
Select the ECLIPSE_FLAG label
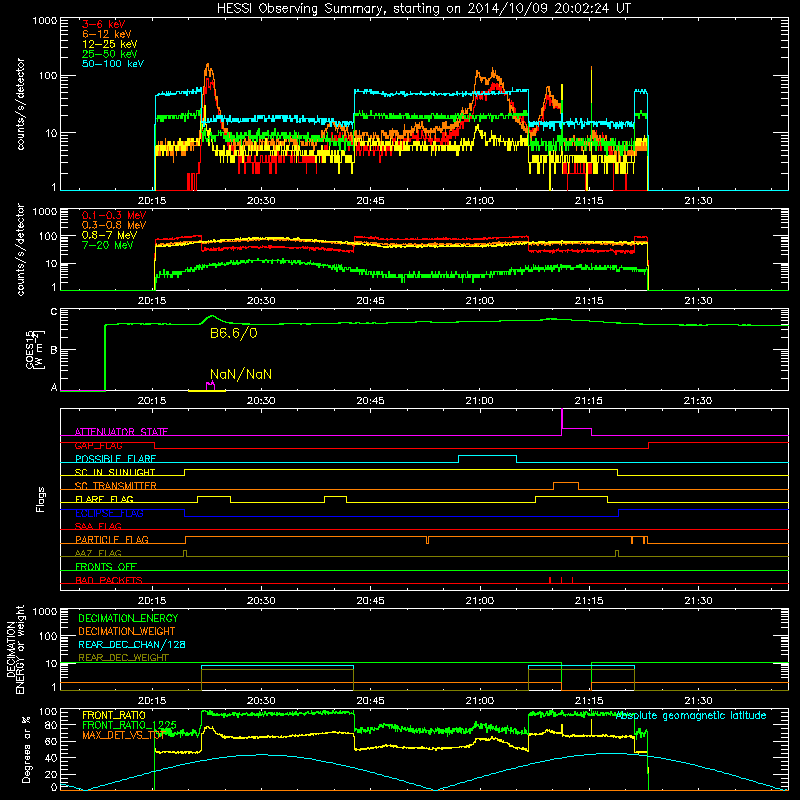click(x=109, y=513)
